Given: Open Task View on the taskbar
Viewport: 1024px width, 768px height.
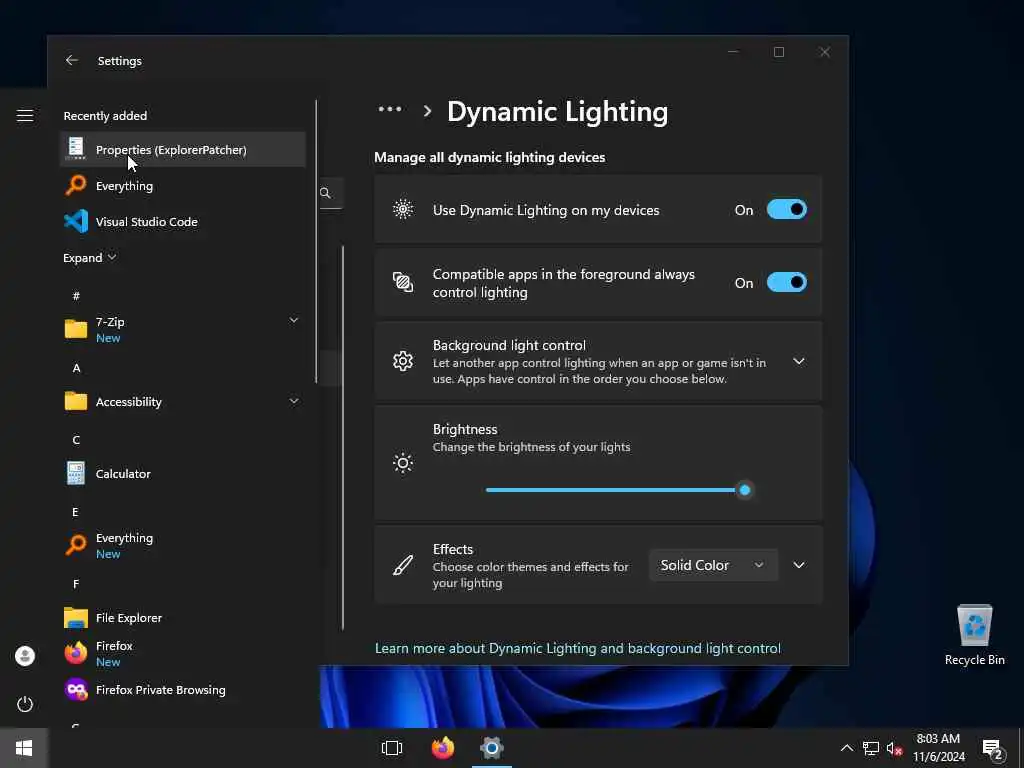Looking at the screenshot, I should [392, 748].
